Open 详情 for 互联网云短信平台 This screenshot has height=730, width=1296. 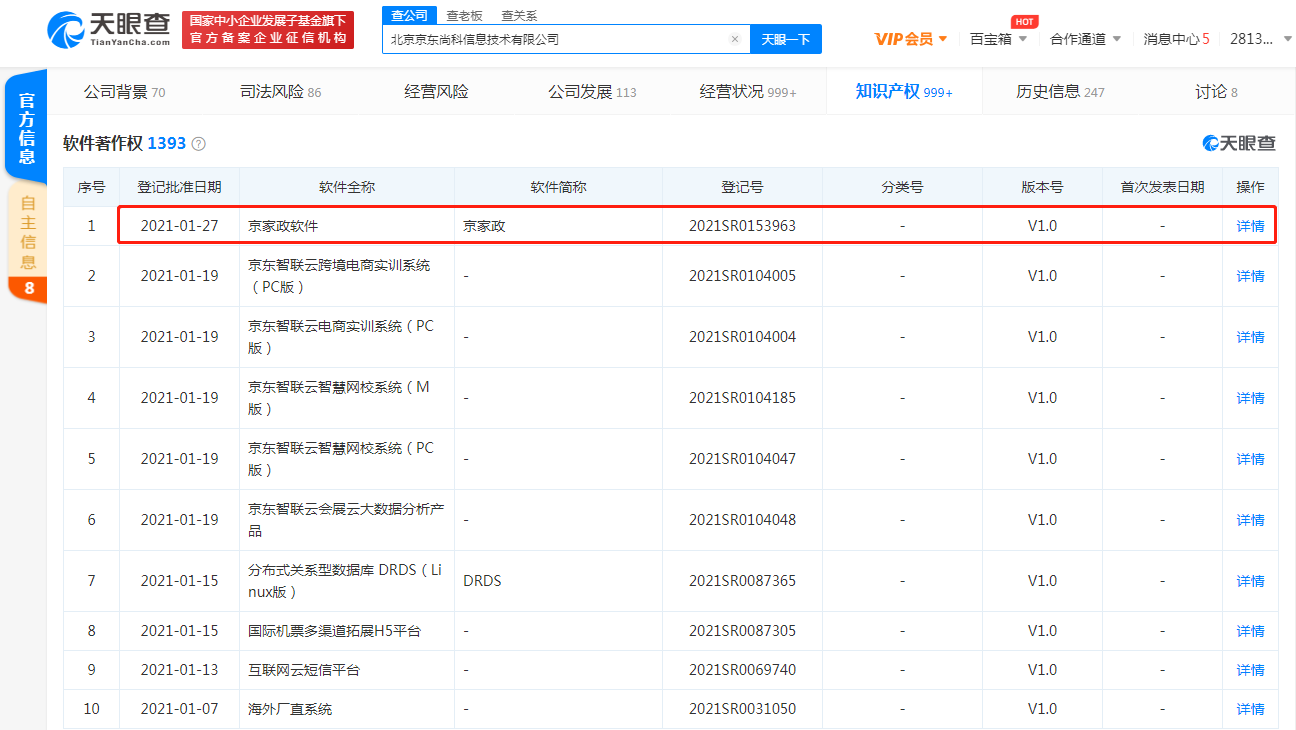[1250, 670]
